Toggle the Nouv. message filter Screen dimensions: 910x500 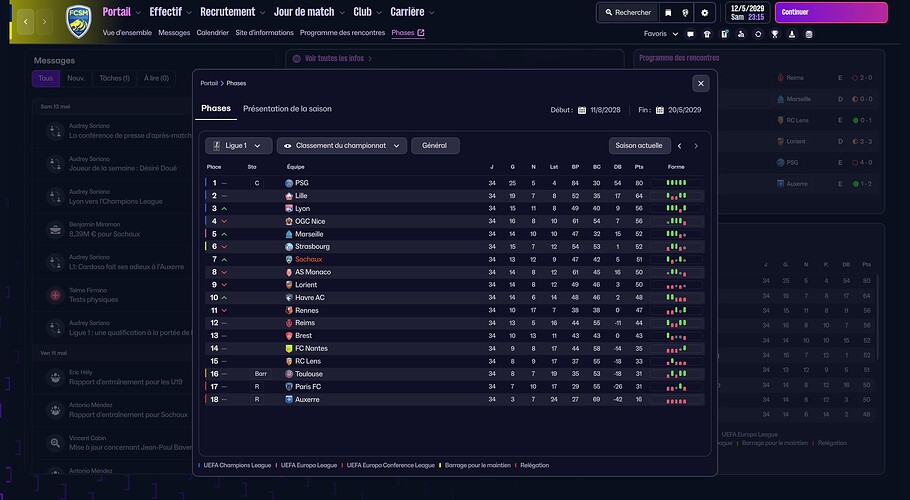(76, 78)
